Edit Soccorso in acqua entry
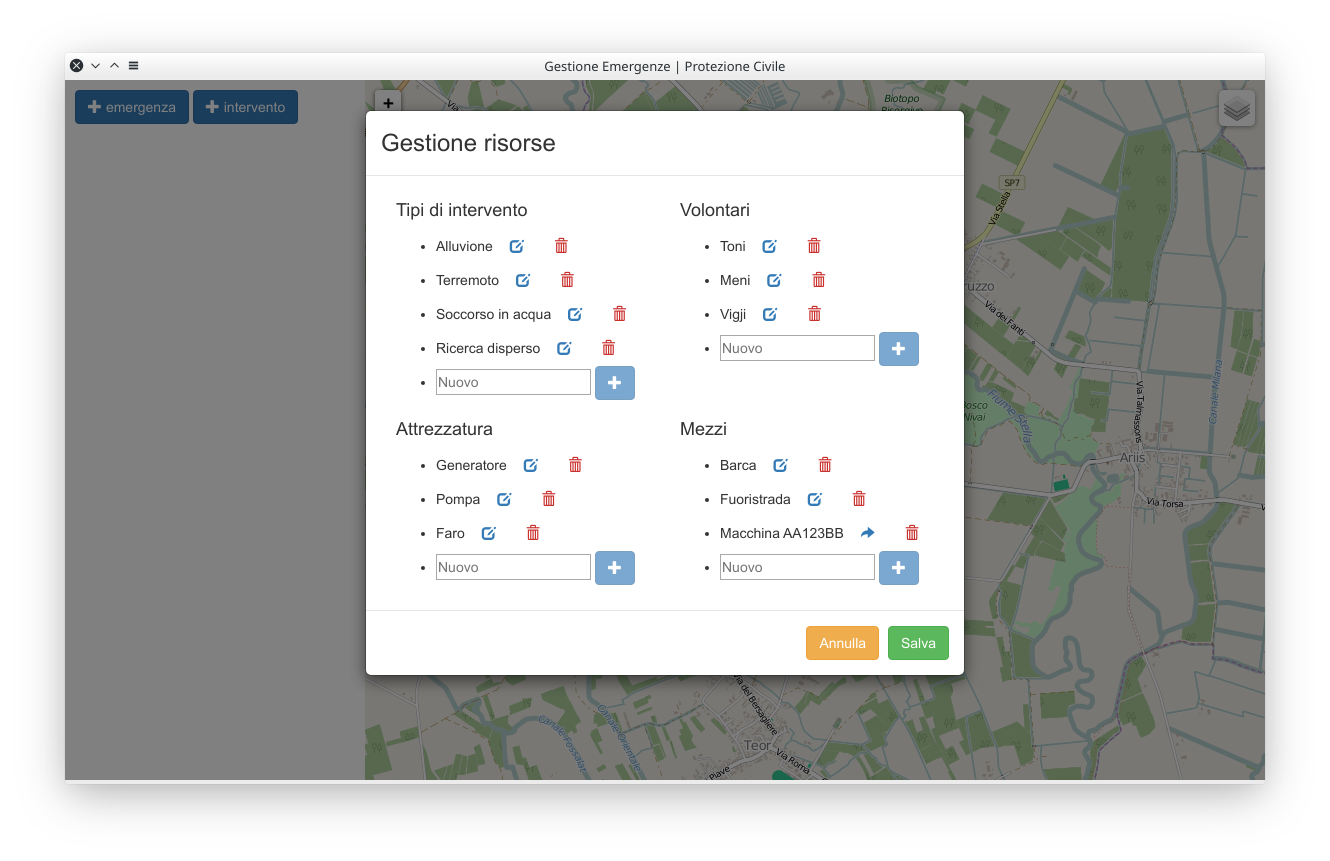This screenshot has height=861, width=1330. click(x=575, y=314)
